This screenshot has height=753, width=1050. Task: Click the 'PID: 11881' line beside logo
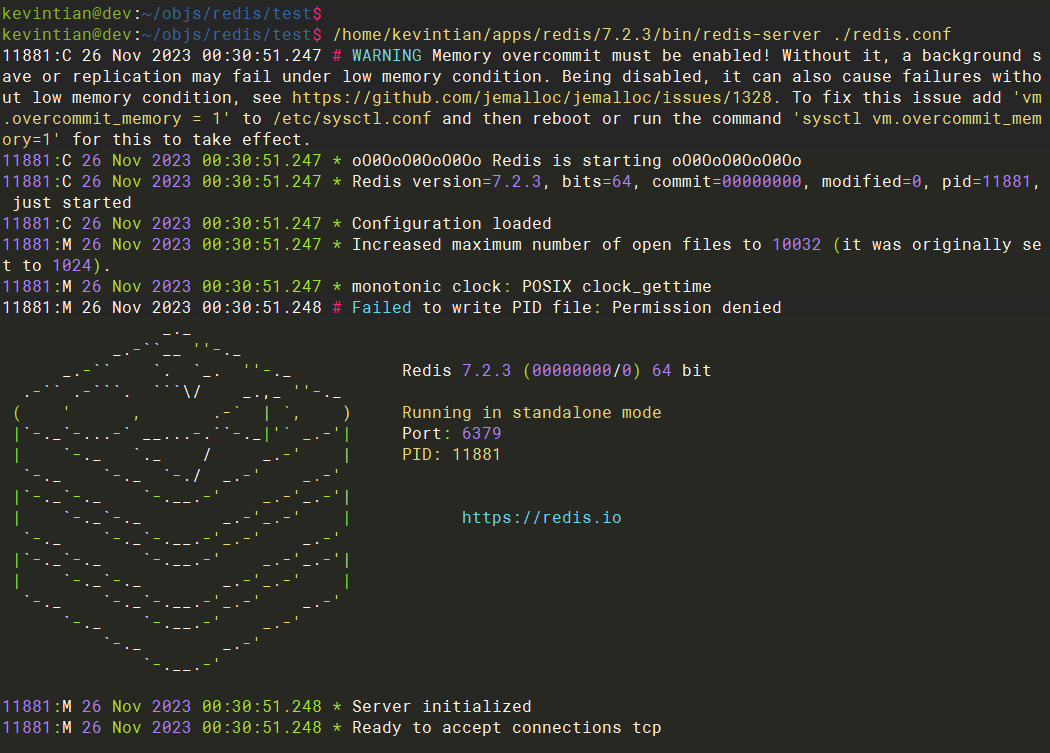[451, 454]
